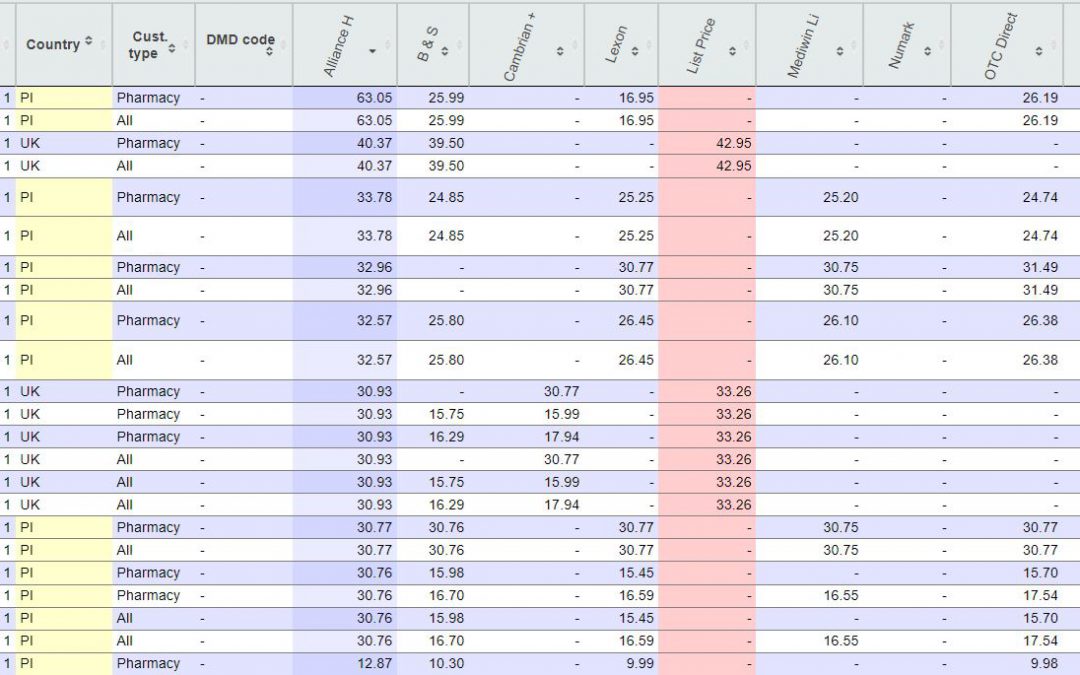Click the Cambrian + column sort arrows
Image resolution: width=1080 pixels, height=675 pixels.
point(560,51)
